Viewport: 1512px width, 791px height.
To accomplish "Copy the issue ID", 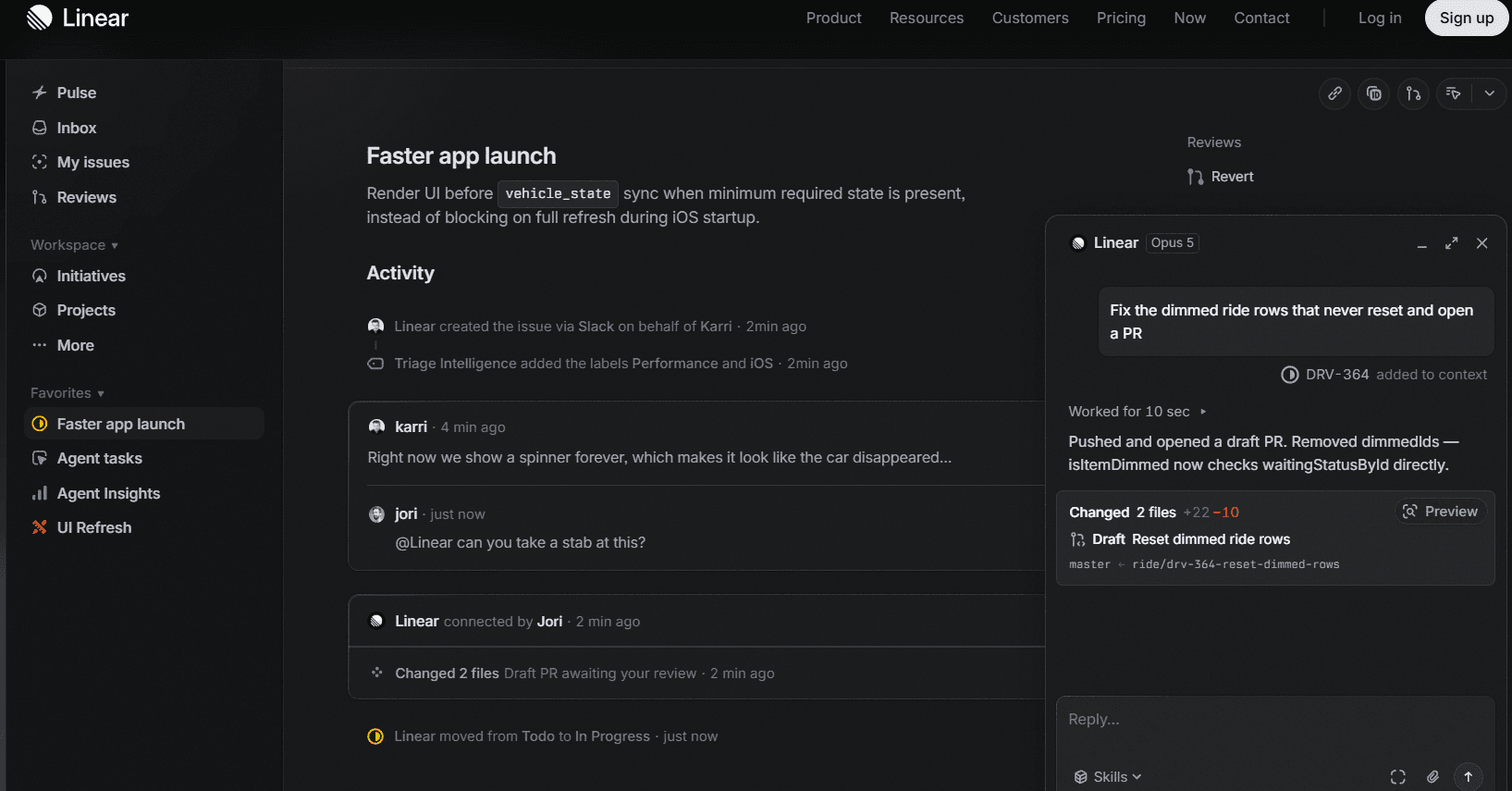I will pos(1374,93).
